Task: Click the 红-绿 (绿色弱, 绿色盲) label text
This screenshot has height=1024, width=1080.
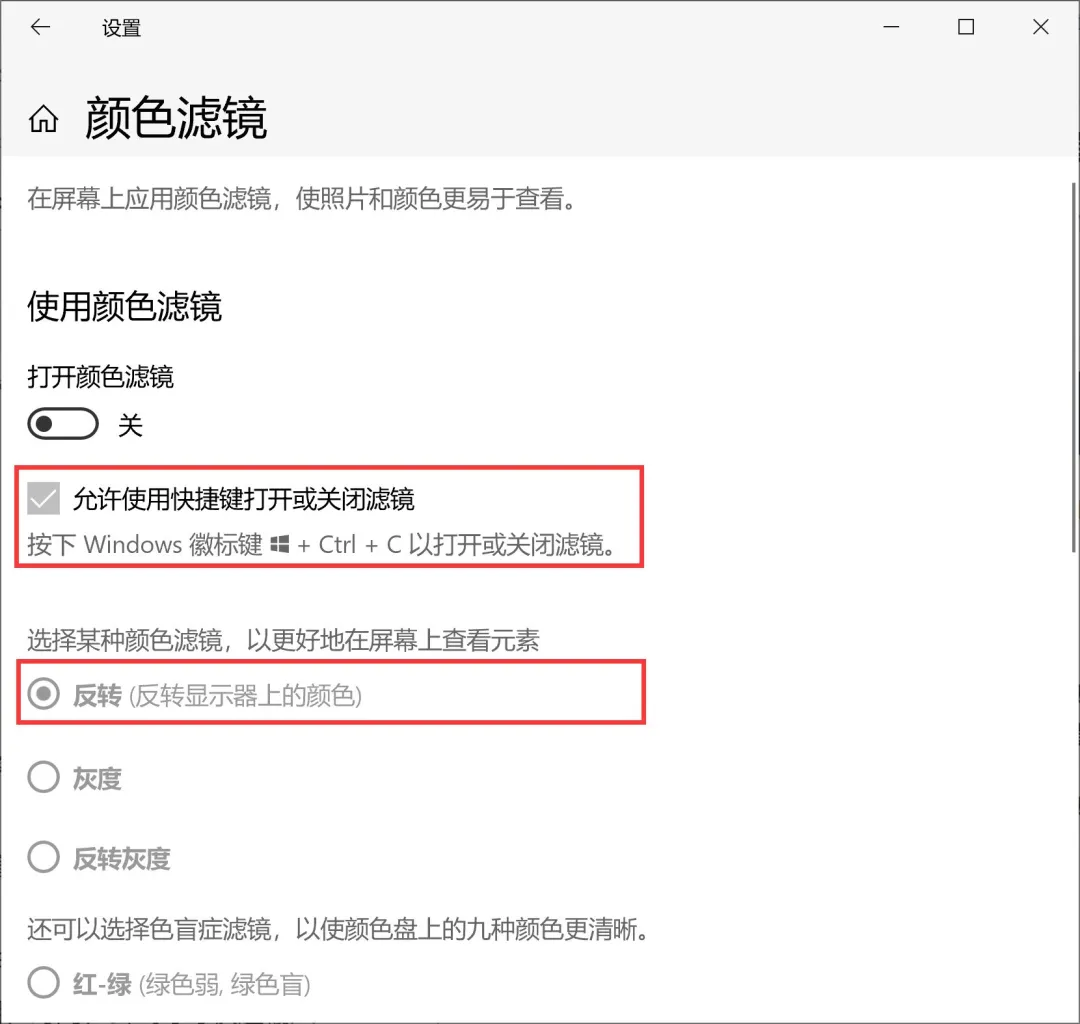Action: tap(191, 984)
